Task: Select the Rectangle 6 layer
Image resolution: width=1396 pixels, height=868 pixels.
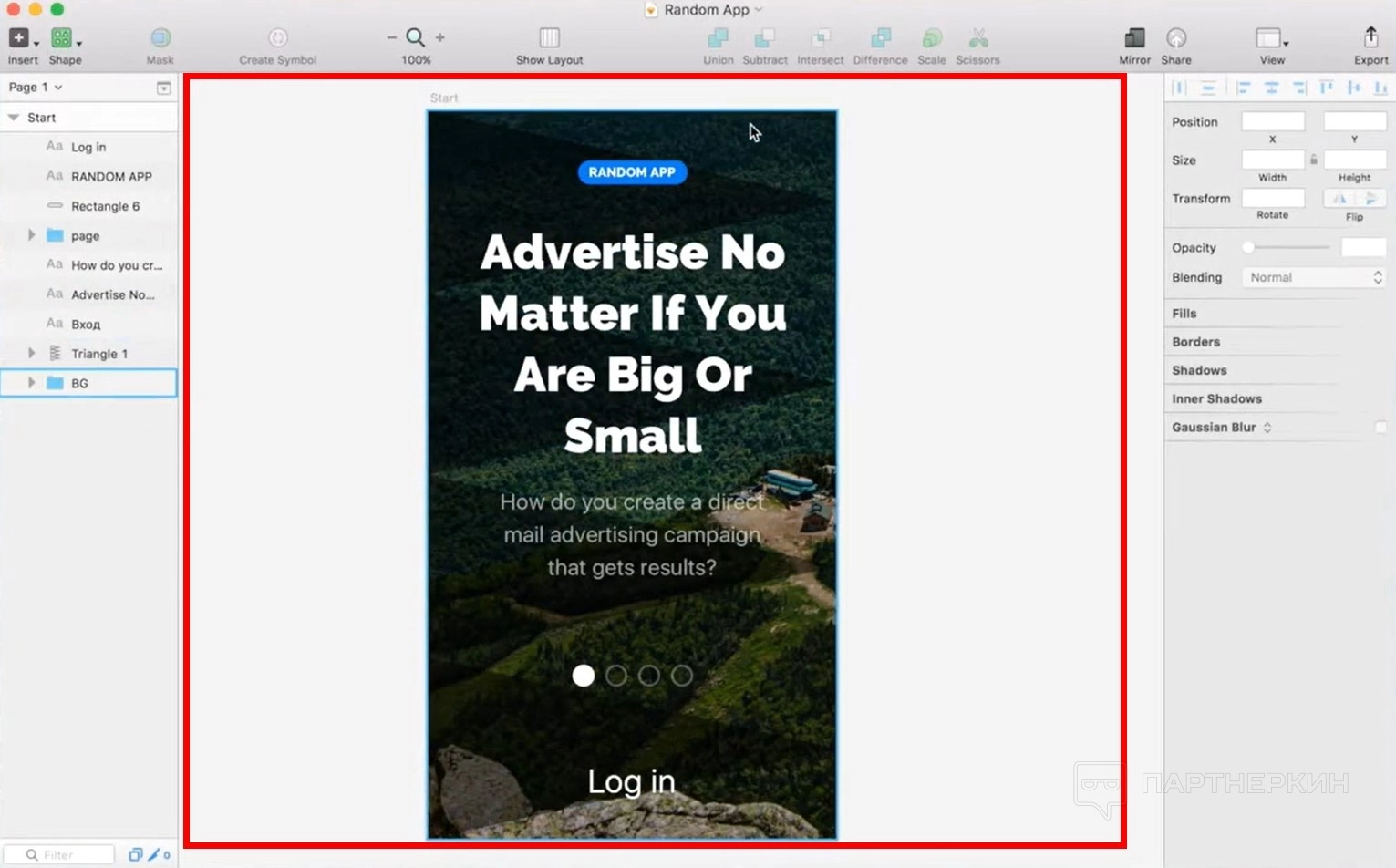Action: tap(88, 206)
